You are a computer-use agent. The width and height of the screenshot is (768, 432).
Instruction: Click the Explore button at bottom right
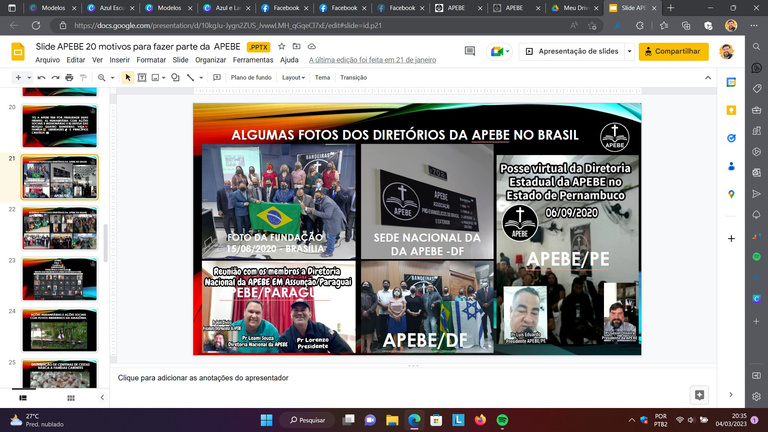click(699, 395)
